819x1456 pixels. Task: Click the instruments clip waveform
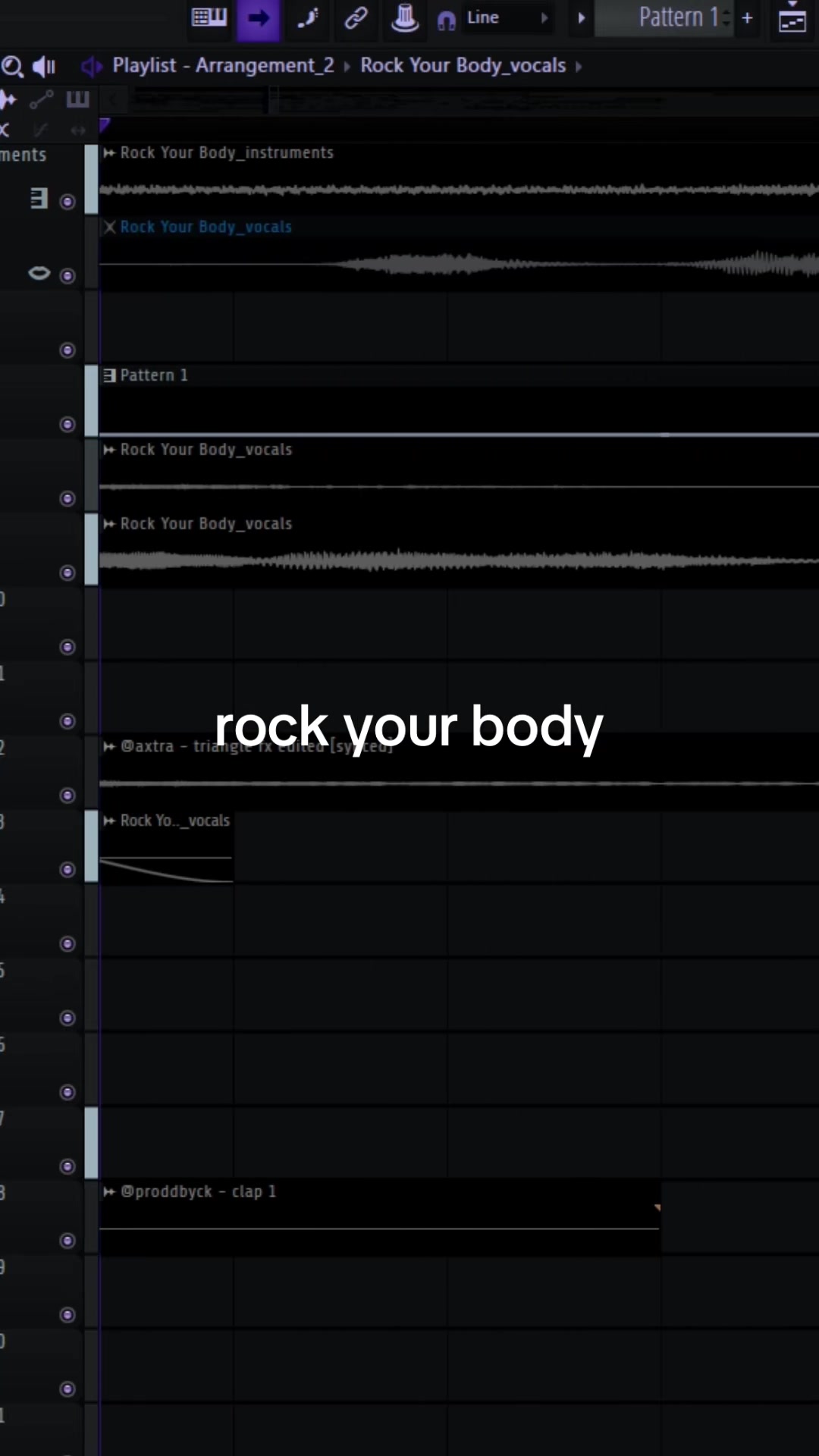coord(459,190)
